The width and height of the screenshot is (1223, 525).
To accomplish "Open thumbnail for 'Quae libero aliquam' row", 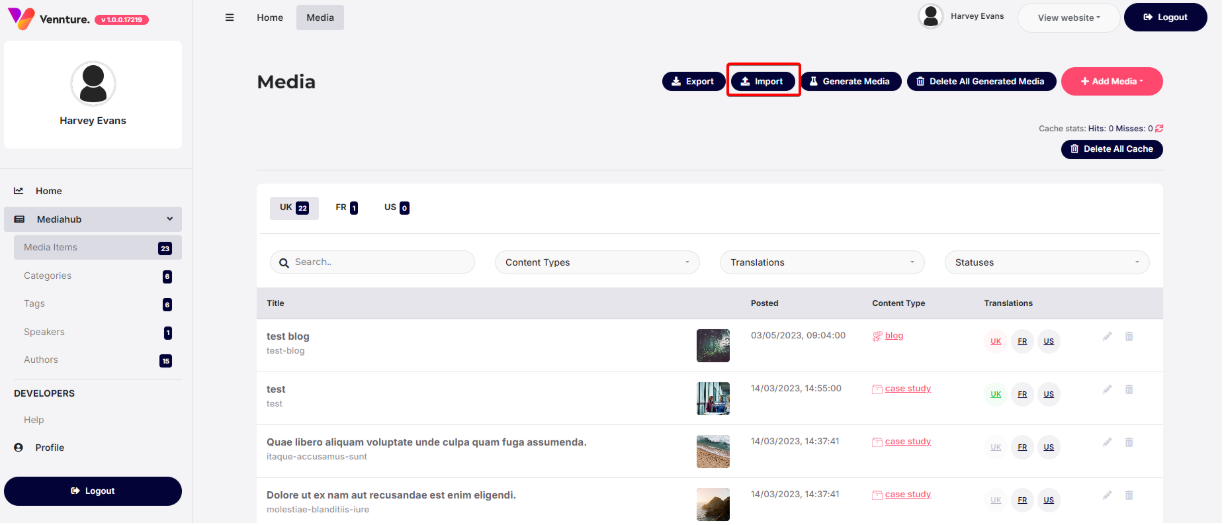I will (x=713, y=451).
